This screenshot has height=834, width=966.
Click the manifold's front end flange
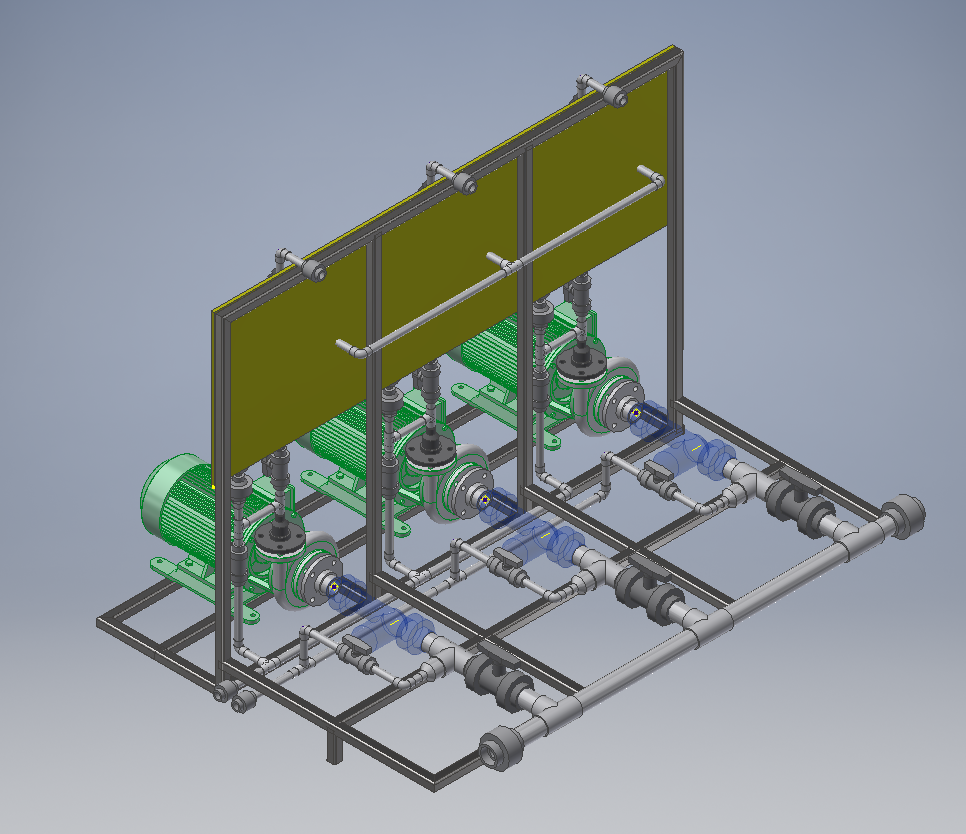(496, 748)
